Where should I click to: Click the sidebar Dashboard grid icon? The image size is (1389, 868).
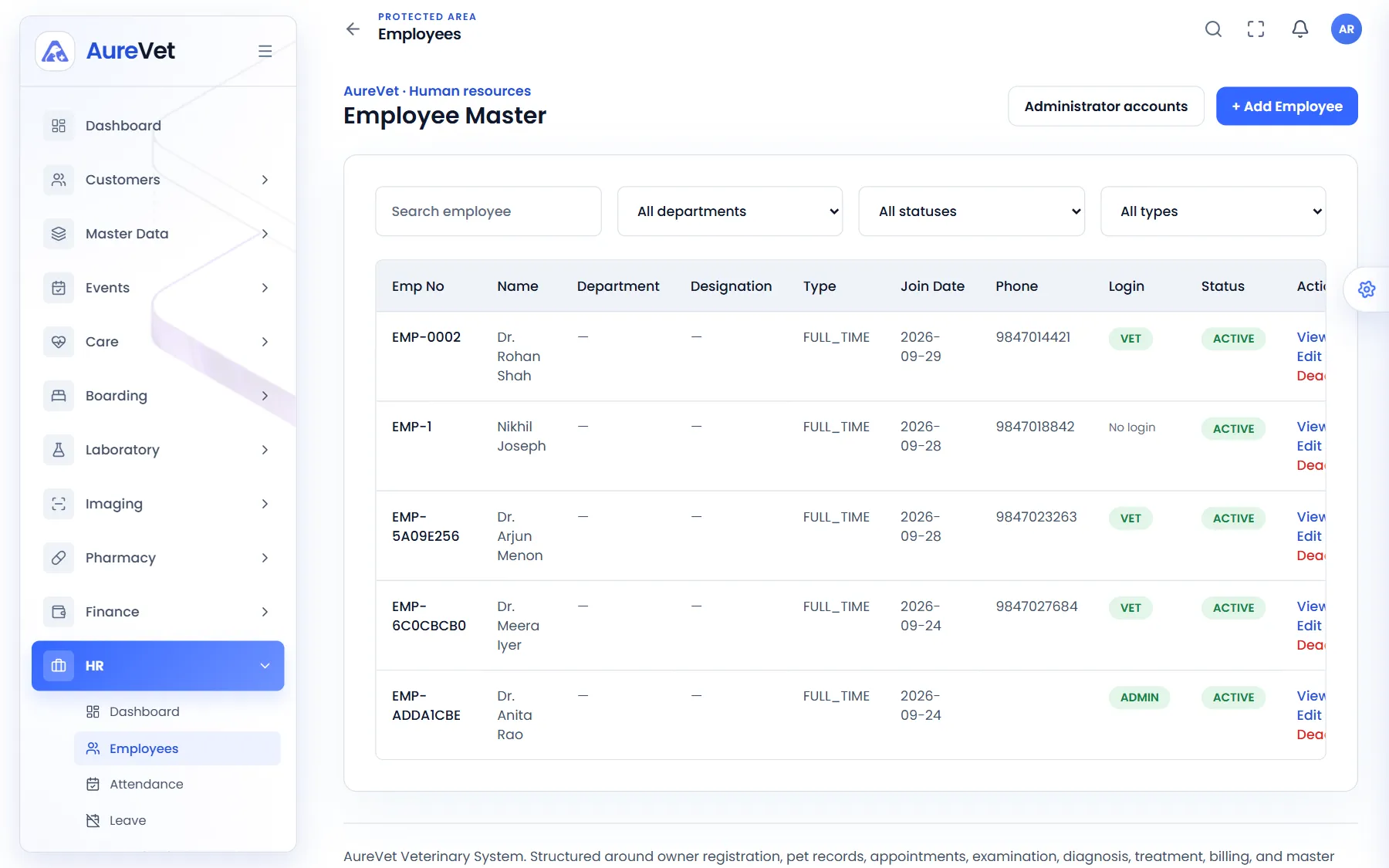(59, 126)
